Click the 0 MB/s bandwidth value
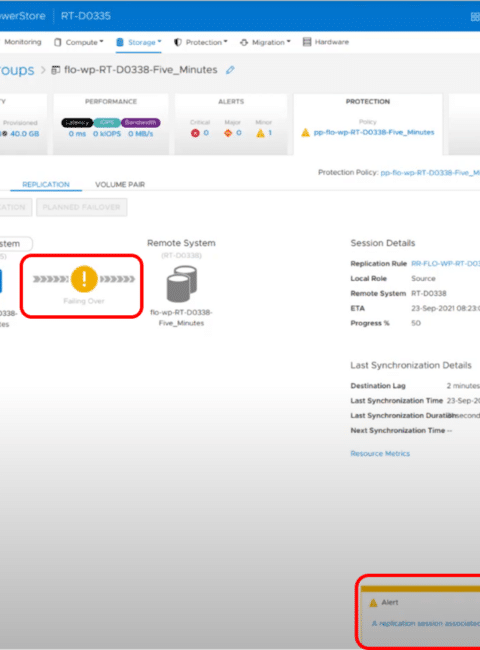This screenshot has height=650, width=480. pyautogui.click(x=141, y=134)
